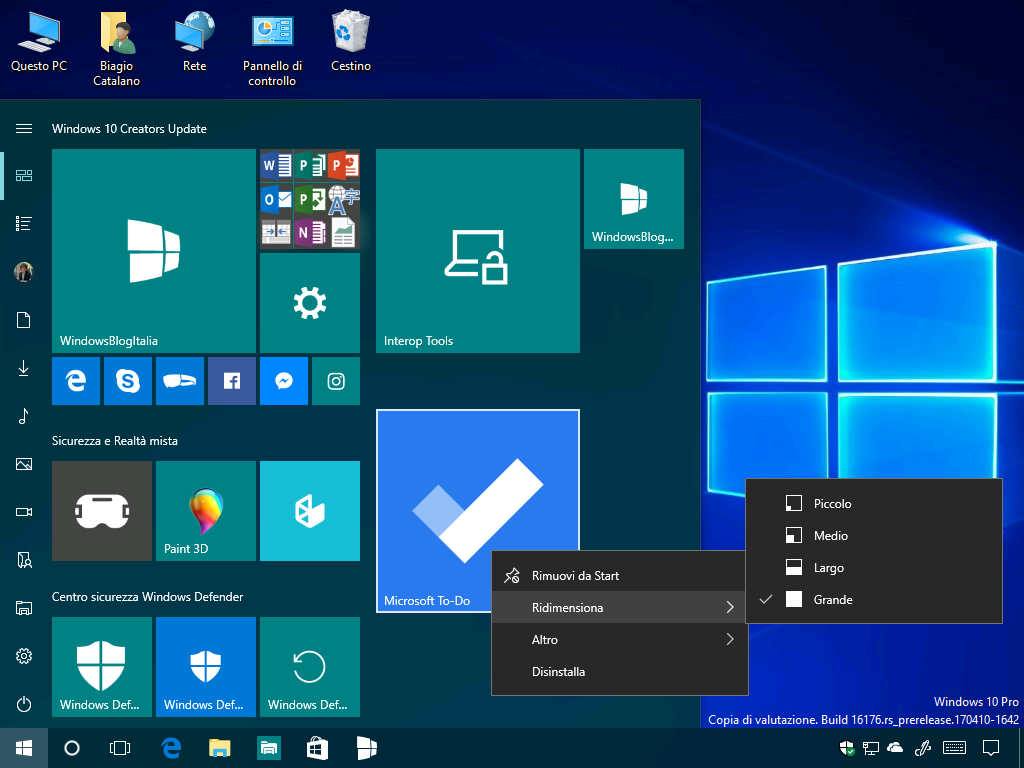The image size is (1024, 768).
Task: Open the Biagio Catalano desktop folder
Action: pos(116,49)
